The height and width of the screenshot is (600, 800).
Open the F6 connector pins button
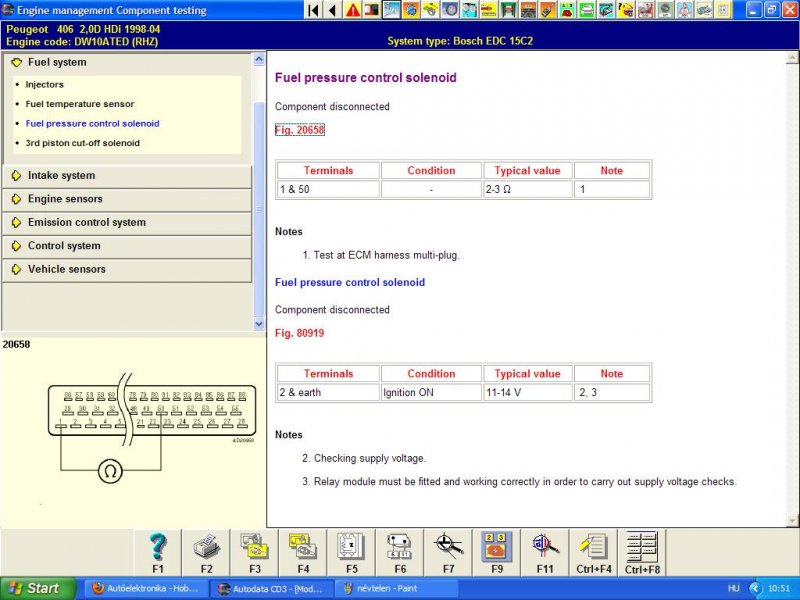click(x=400, y=553)
